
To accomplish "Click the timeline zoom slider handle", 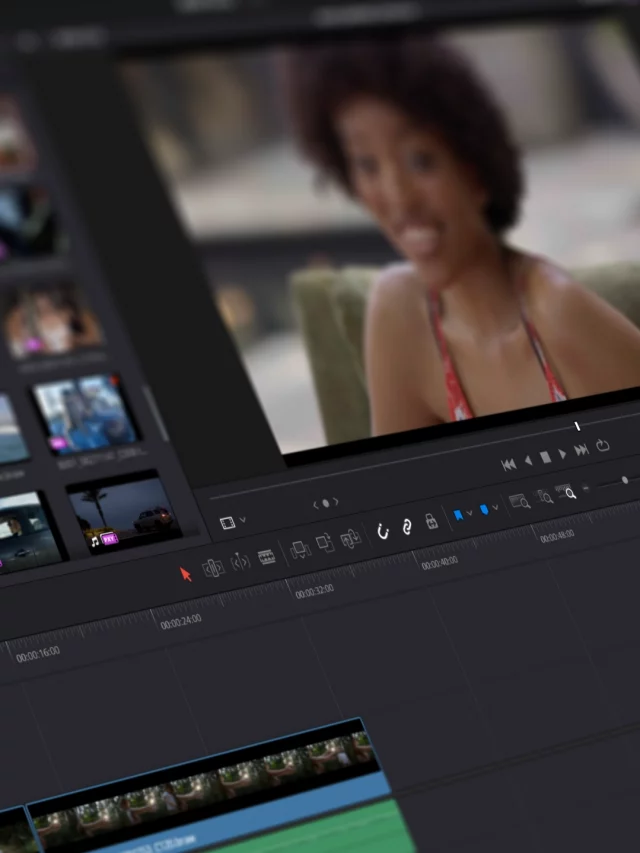I will point(625,480).
